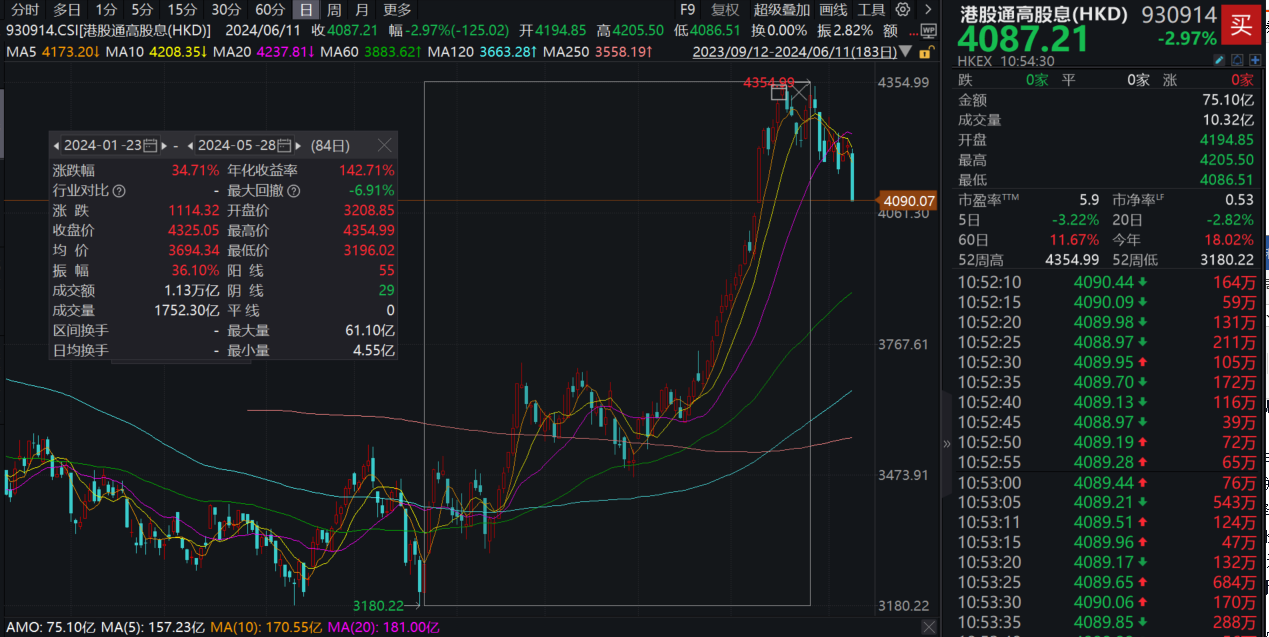
Task: Expand hidden tools via right chevron
Action: click(x=928, y=10)
